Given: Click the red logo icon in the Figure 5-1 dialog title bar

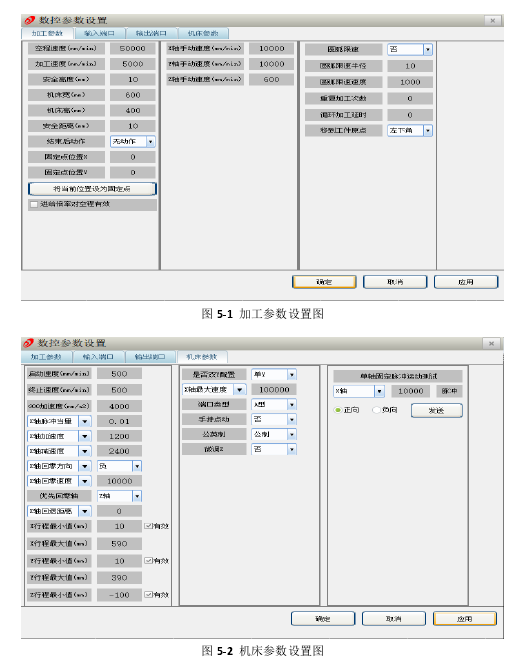Looking at the screenshot, I should [x=29, y=20].
